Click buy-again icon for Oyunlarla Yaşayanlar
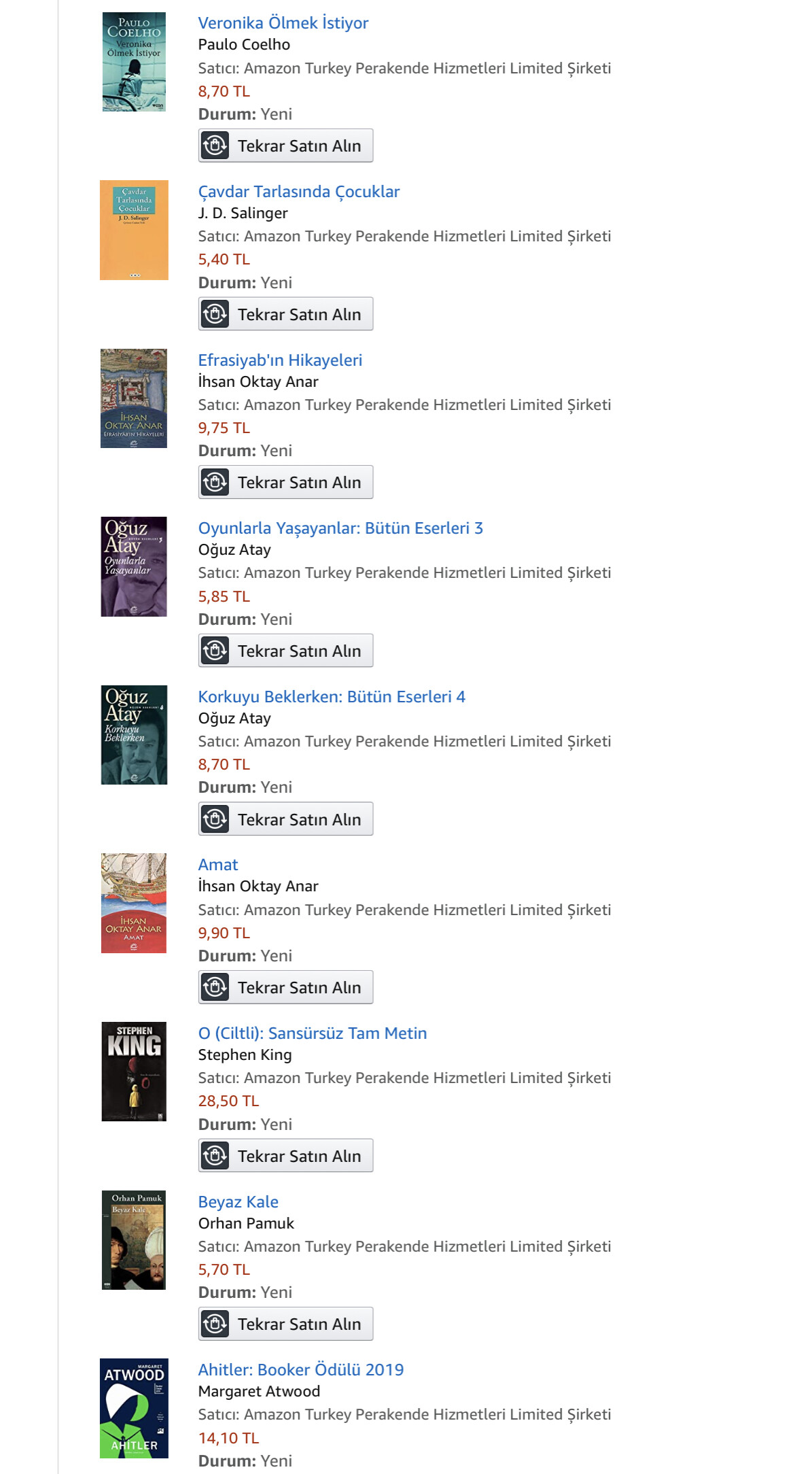This screenshot has height=1474, width=812. tap(215, 651)
